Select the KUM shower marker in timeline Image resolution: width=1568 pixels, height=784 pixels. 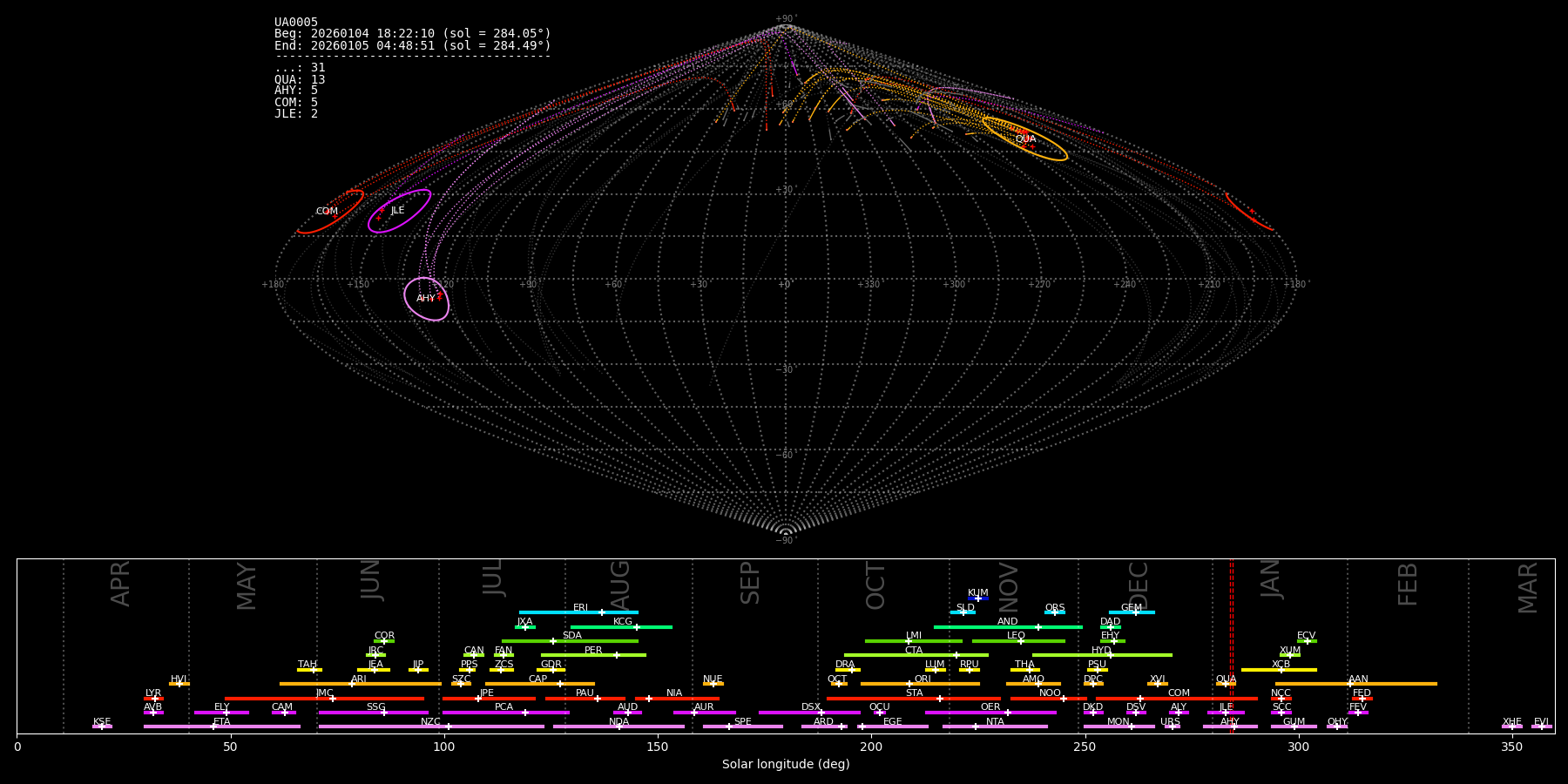[x=977, y=598]
